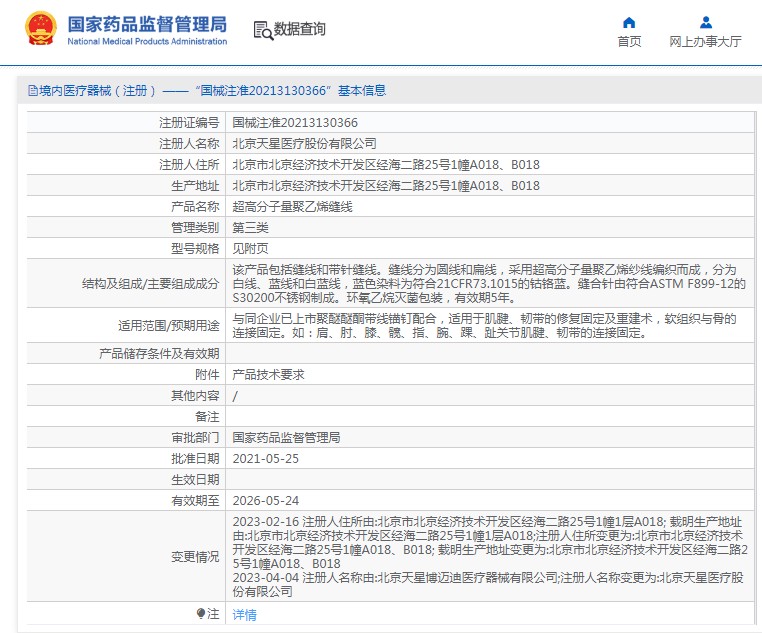
Task: Click approving department 国家药品监督管理局 cell
Action: point(286,437)
